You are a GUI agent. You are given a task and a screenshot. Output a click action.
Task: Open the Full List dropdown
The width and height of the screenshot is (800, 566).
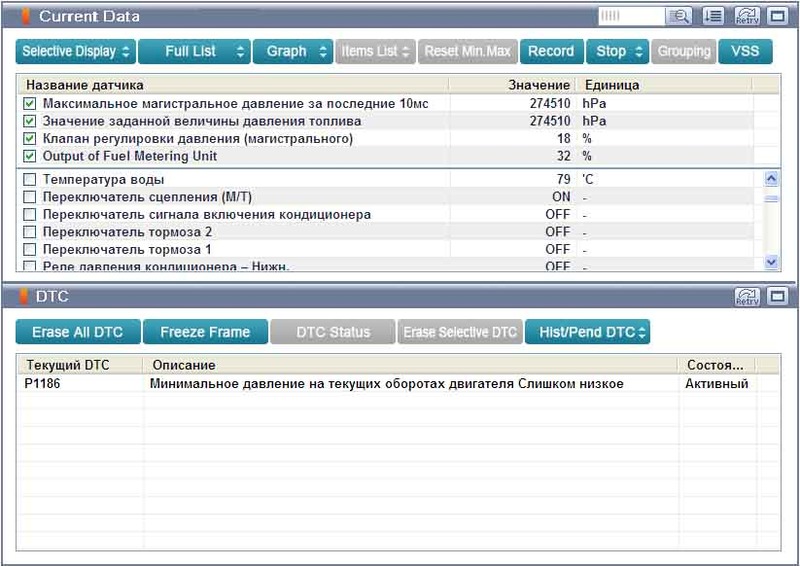194,52
